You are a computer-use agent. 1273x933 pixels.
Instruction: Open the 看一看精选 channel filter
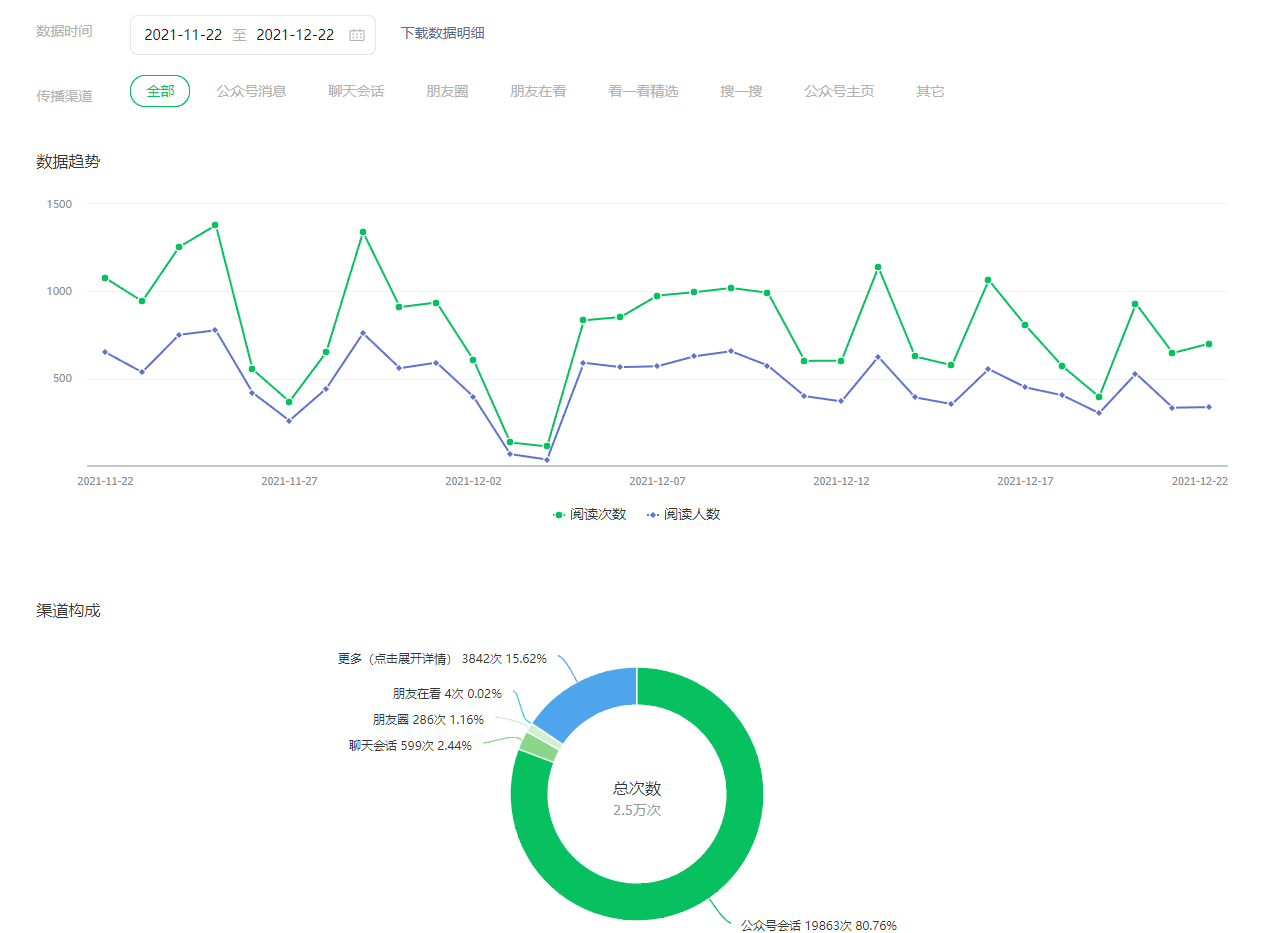click(643, 91)
